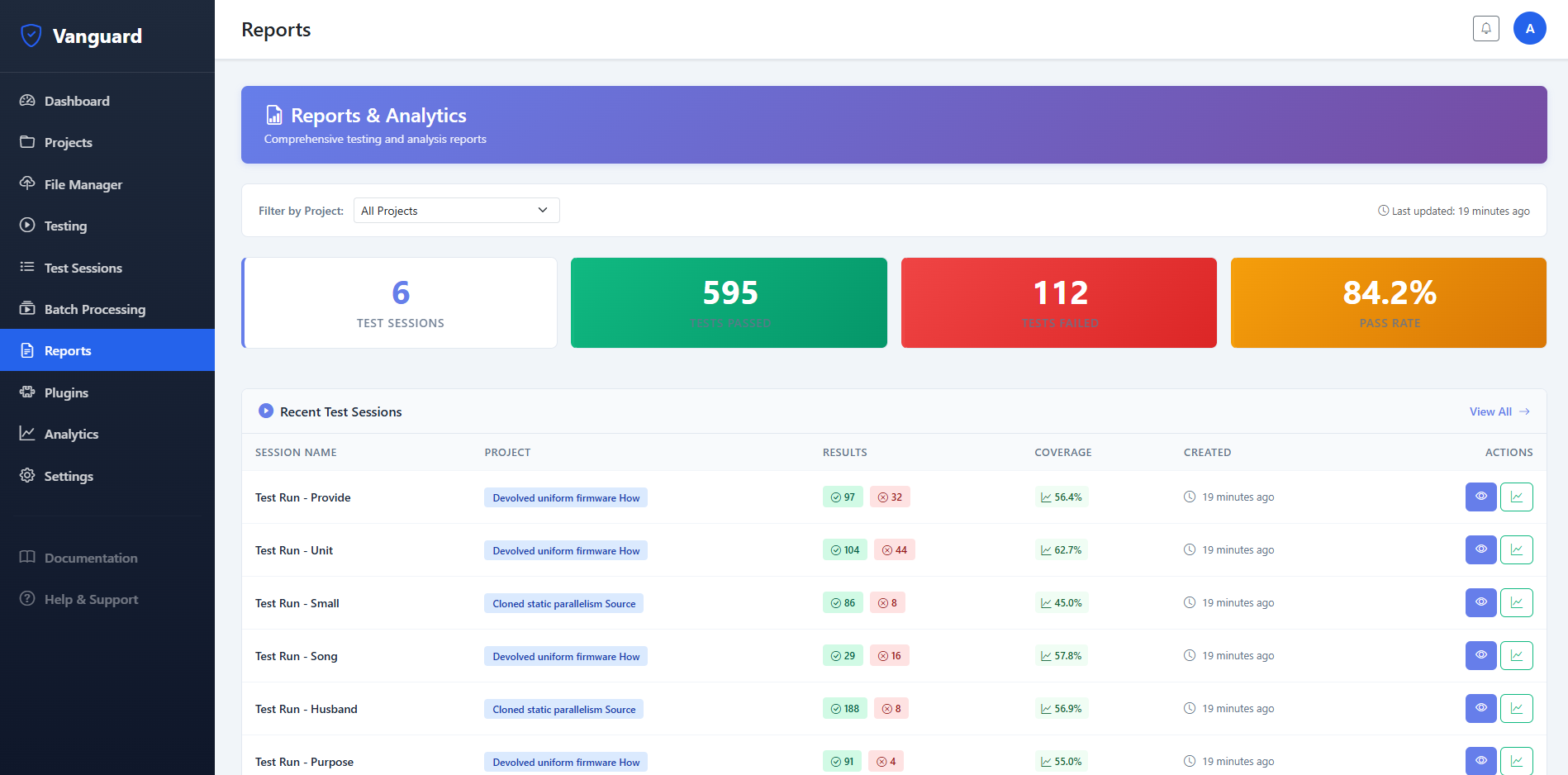1568x775 pixels.
Task: View details of Test Run - Provide
Action: tap(1480, 497)
